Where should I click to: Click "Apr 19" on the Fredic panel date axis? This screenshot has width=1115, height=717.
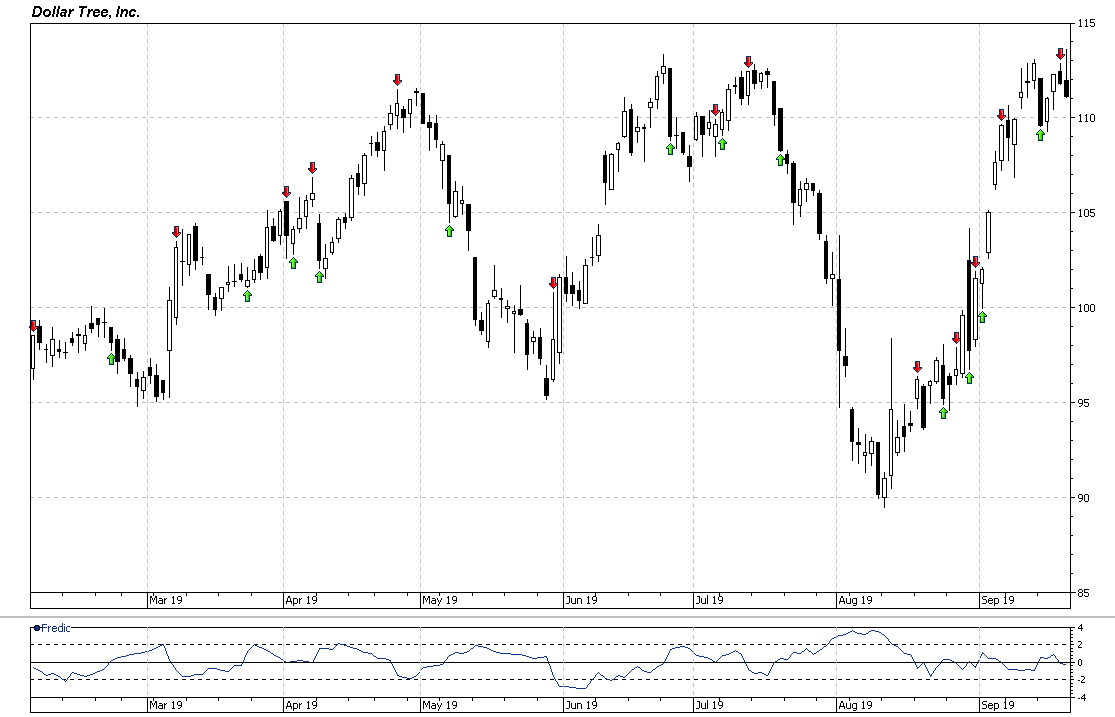point(302,705)
